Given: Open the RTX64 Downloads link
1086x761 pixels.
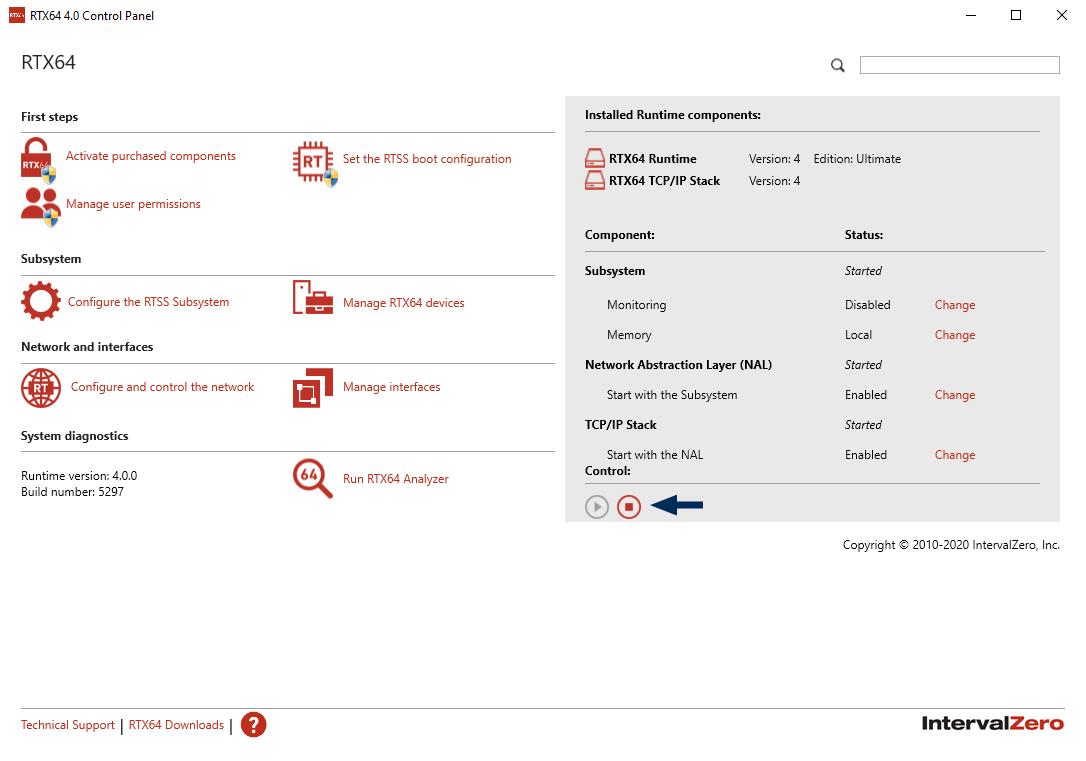Looking at the screenshot, I should click(177, 725).
